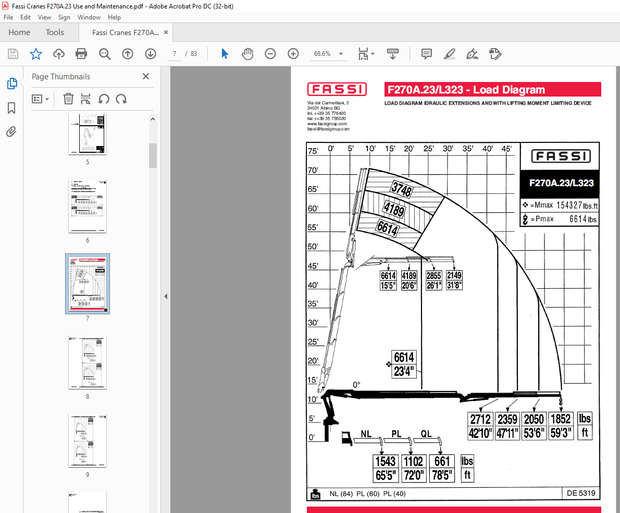Switch to the Home tab

tap(19, 32)
